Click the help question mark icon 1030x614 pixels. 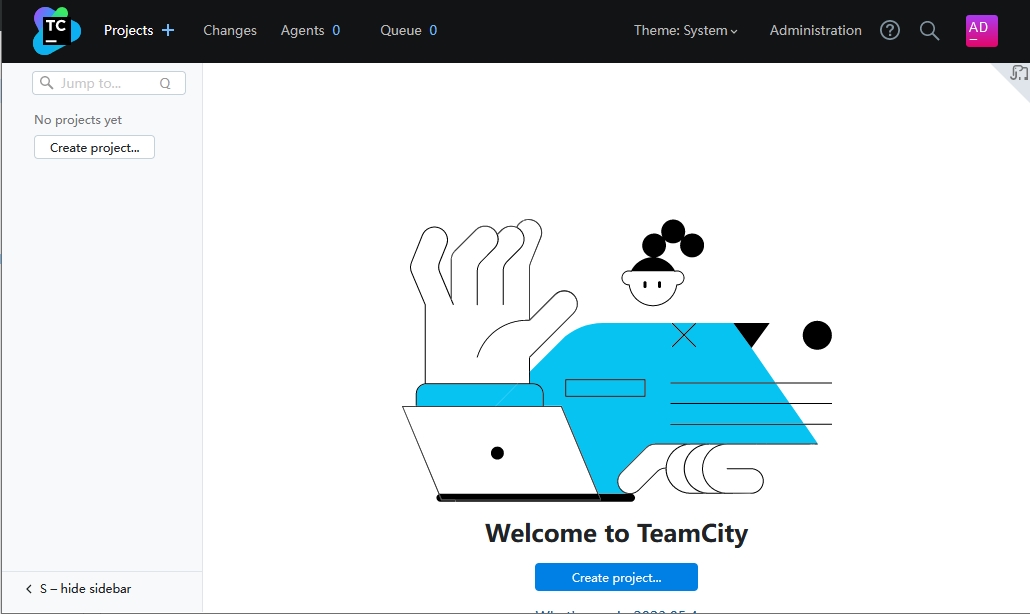click(x=890, y=30)
